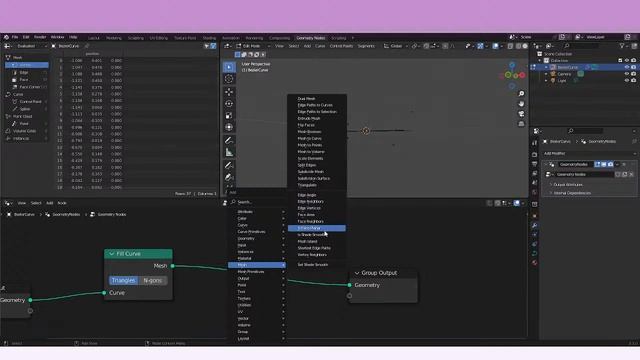640x360 pixels.
Task: Open the Output properties tab
Action: pyautogui.click(x=535, y=164)
